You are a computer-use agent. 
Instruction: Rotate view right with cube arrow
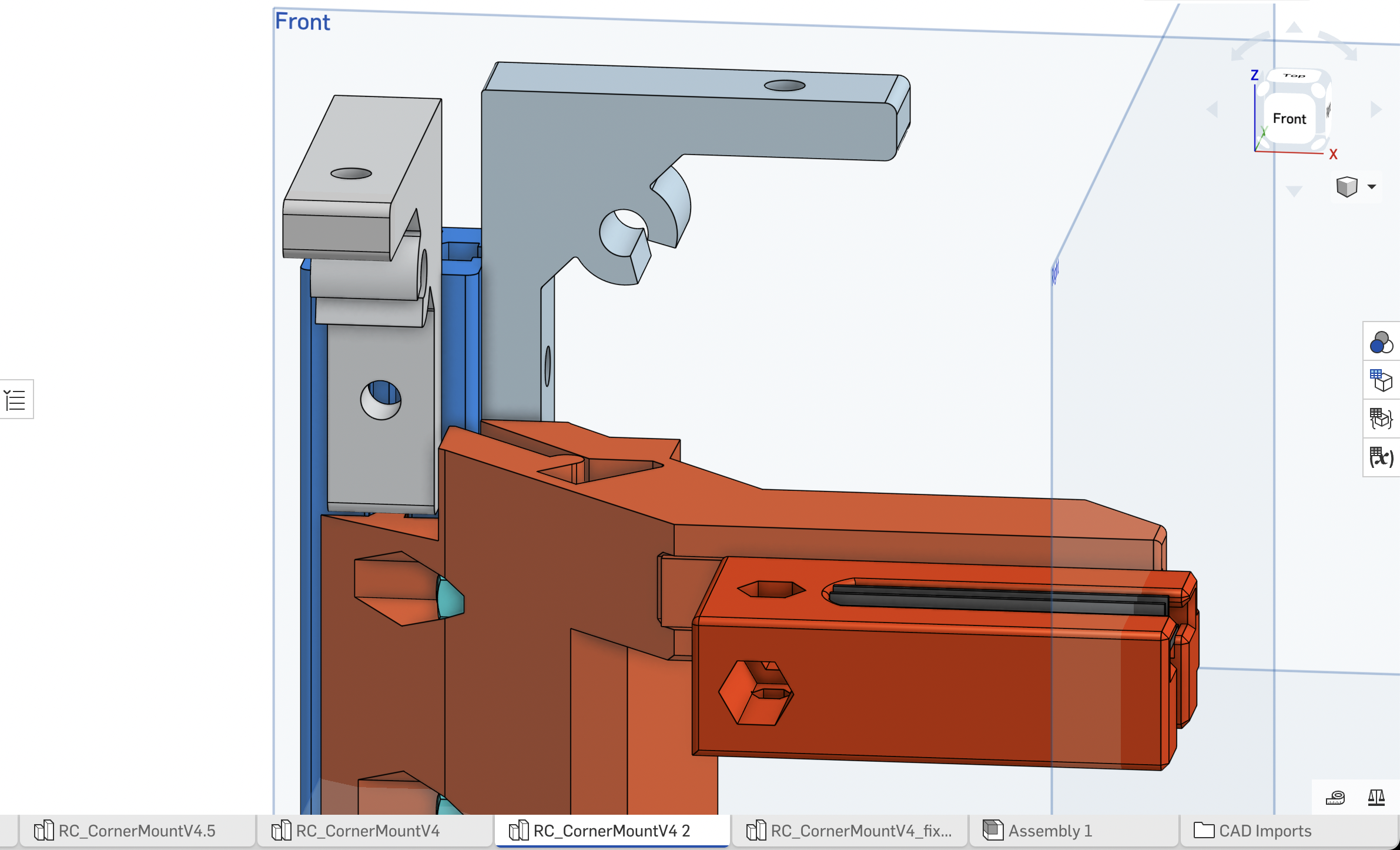(1375, 109)
